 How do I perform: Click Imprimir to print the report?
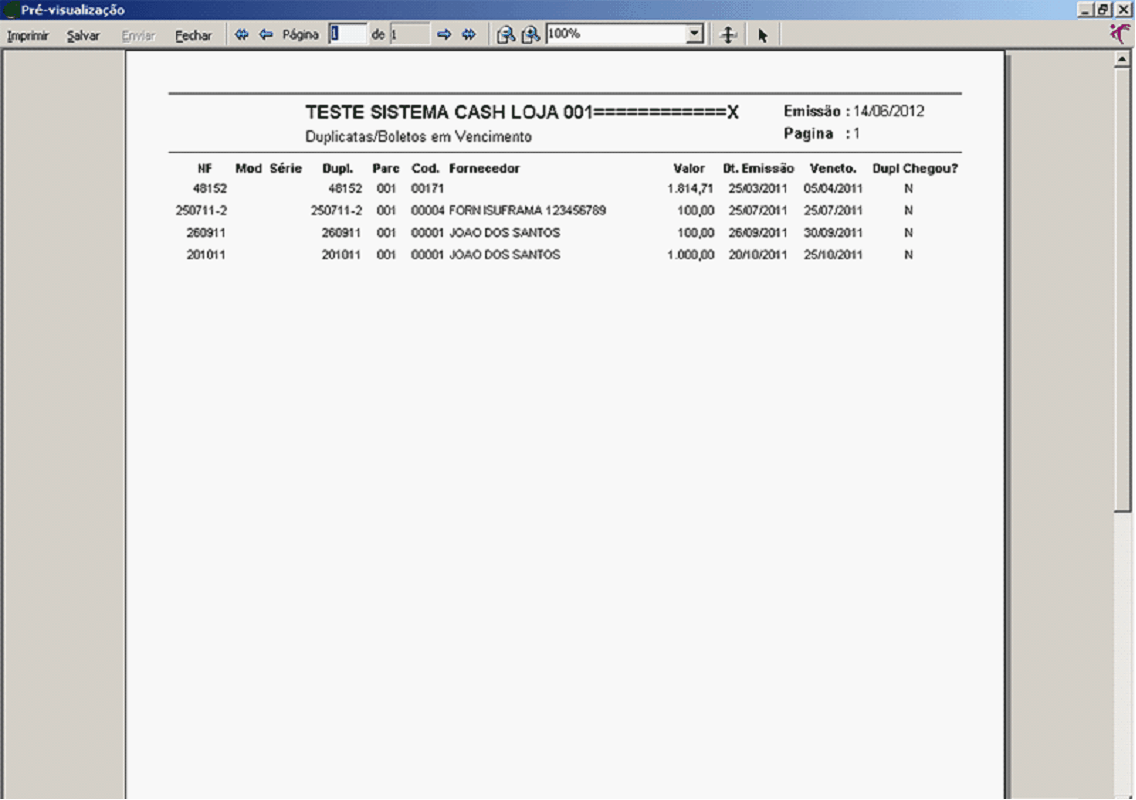pos(28,35)
